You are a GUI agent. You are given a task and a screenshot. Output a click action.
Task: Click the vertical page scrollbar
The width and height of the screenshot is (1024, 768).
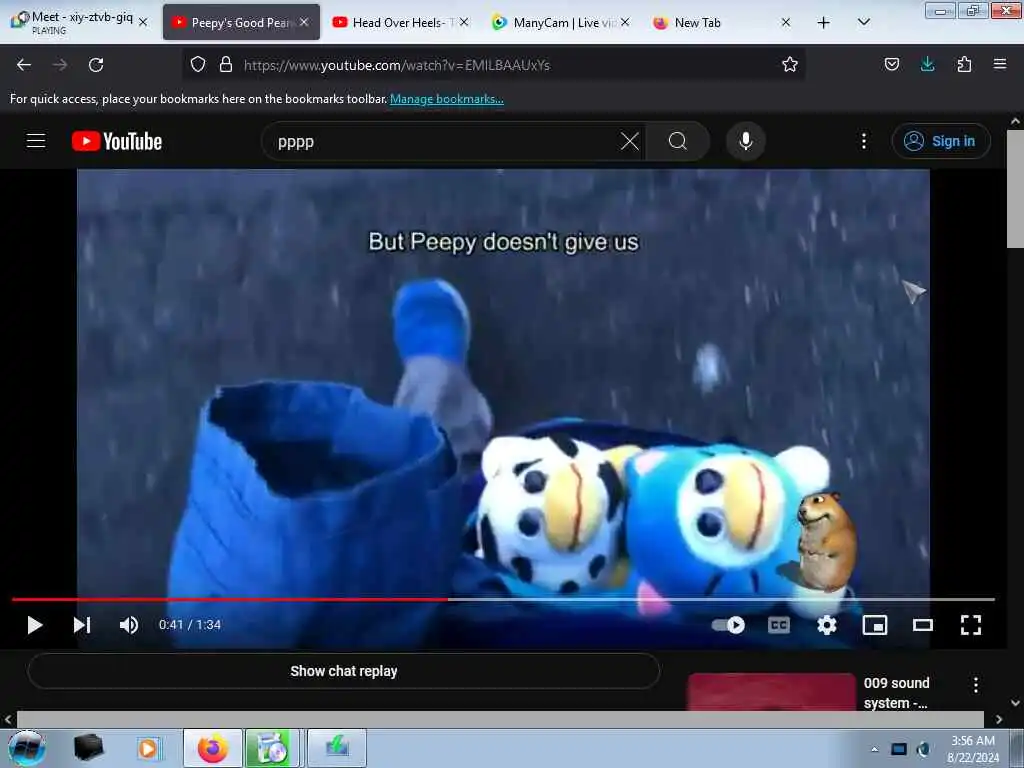click(x=1015, y=189)
